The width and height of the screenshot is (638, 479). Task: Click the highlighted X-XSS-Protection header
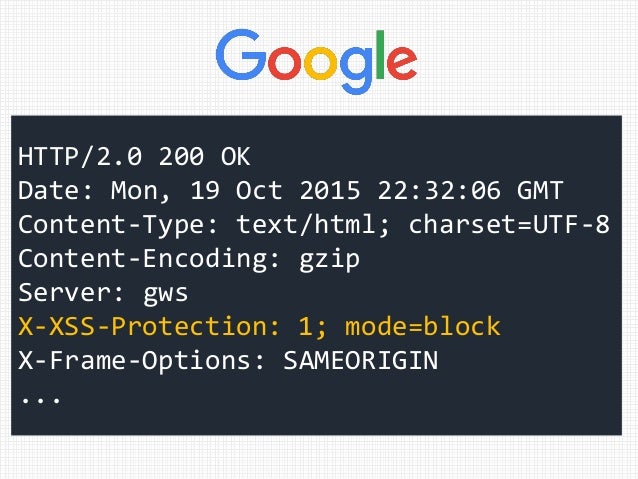(259, 326)
